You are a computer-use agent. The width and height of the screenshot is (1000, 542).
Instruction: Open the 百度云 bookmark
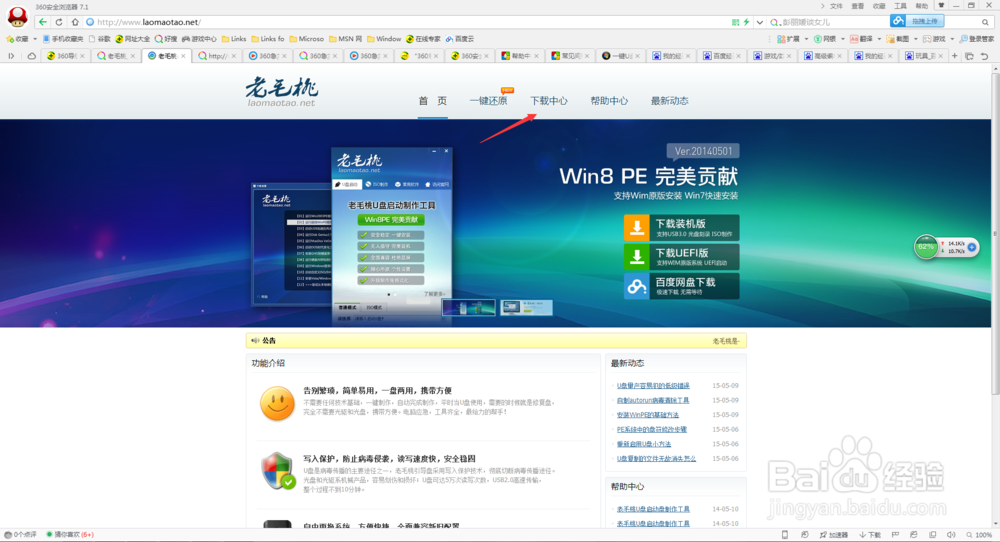[460, 39]
